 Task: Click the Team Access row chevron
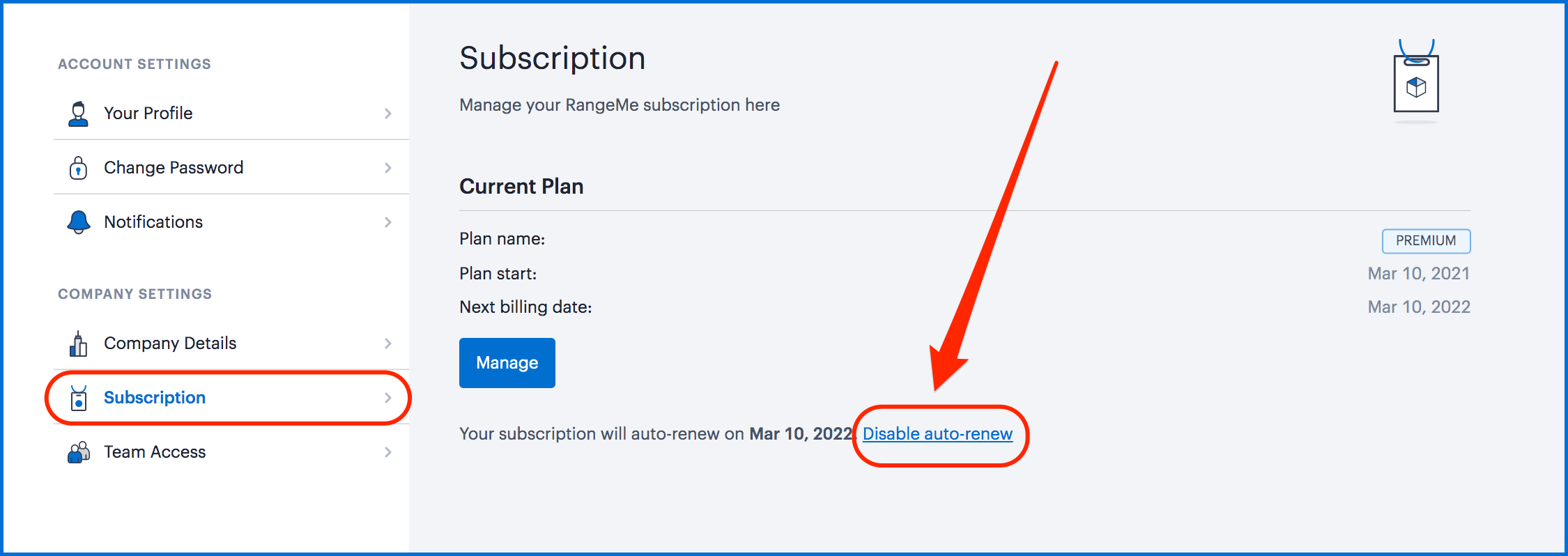point(388,452)
